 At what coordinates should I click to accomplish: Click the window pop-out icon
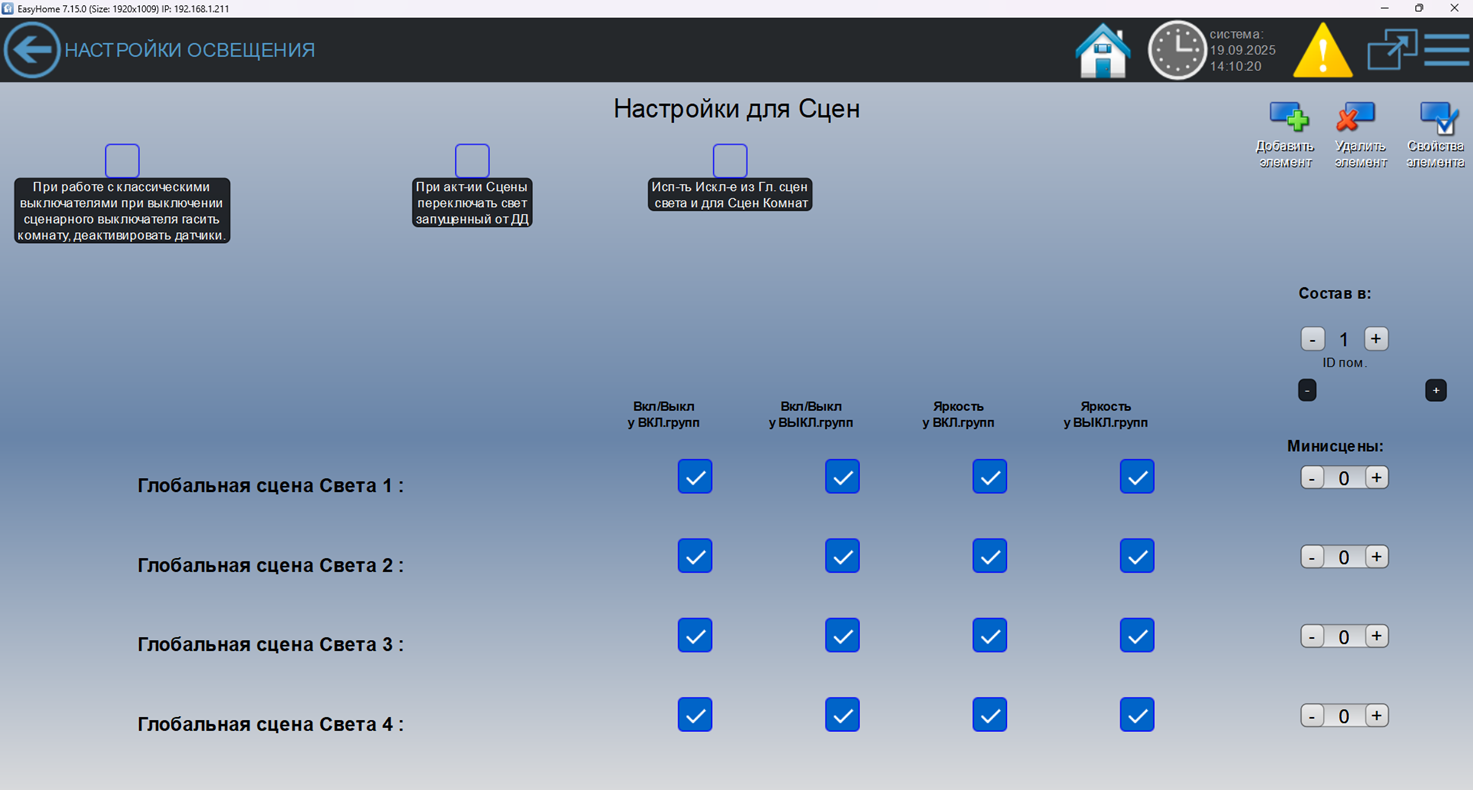(1391, 50)
